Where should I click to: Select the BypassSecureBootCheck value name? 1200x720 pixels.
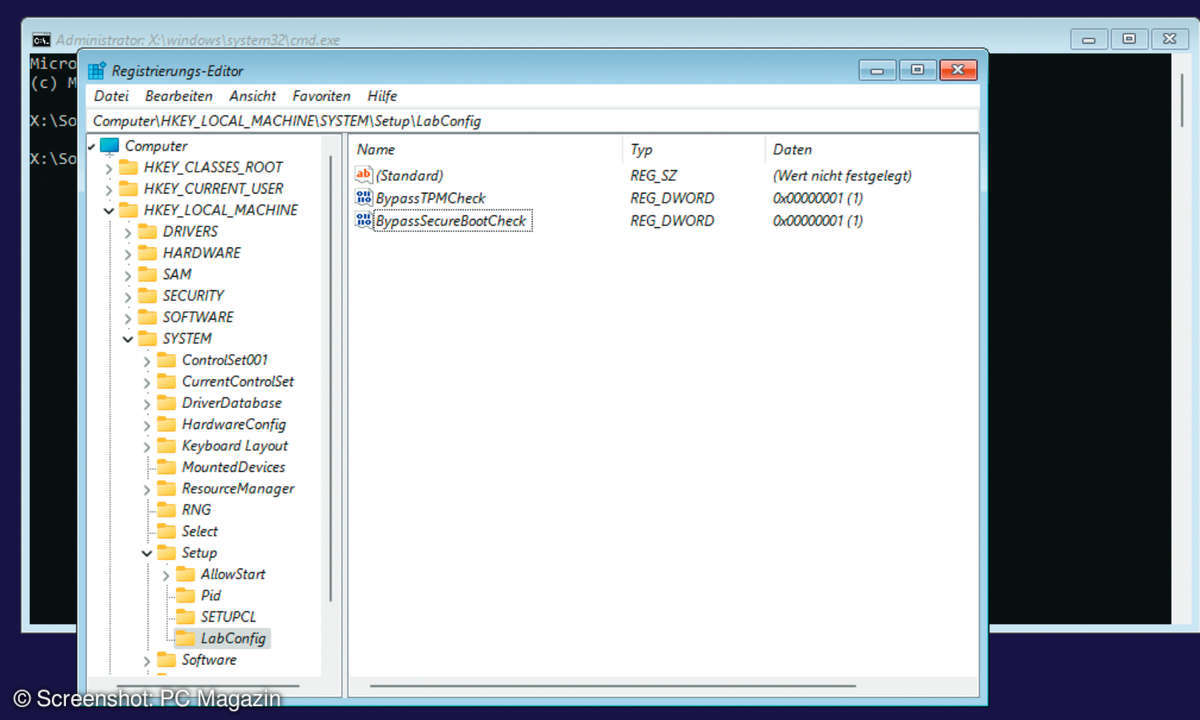point(451,221)
